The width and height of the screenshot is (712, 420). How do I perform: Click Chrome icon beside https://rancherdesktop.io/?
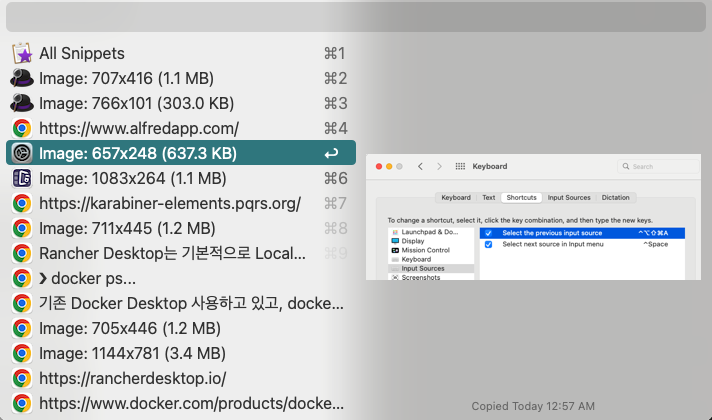22,378
